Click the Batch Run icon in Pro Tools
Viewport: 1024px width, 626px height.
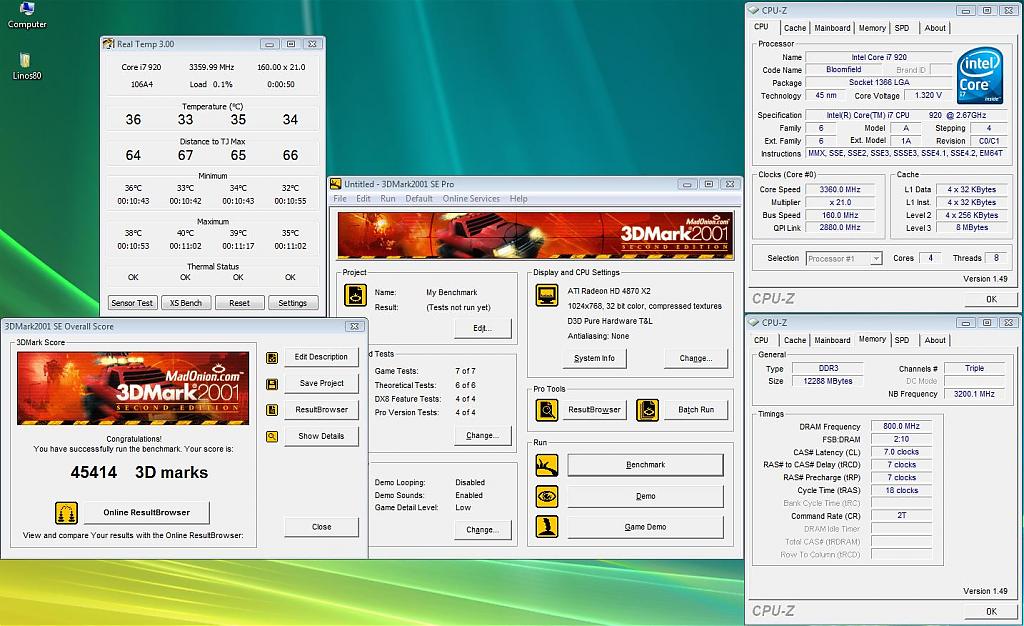(x=647, y=410)
